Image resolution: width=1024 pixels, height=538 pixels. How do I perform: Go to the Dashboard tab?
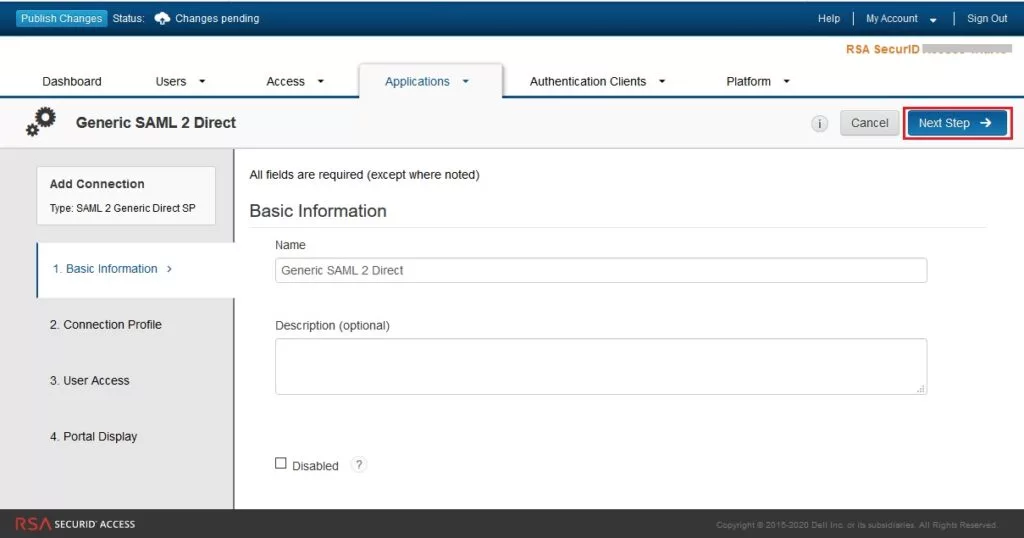click(72, 82)
